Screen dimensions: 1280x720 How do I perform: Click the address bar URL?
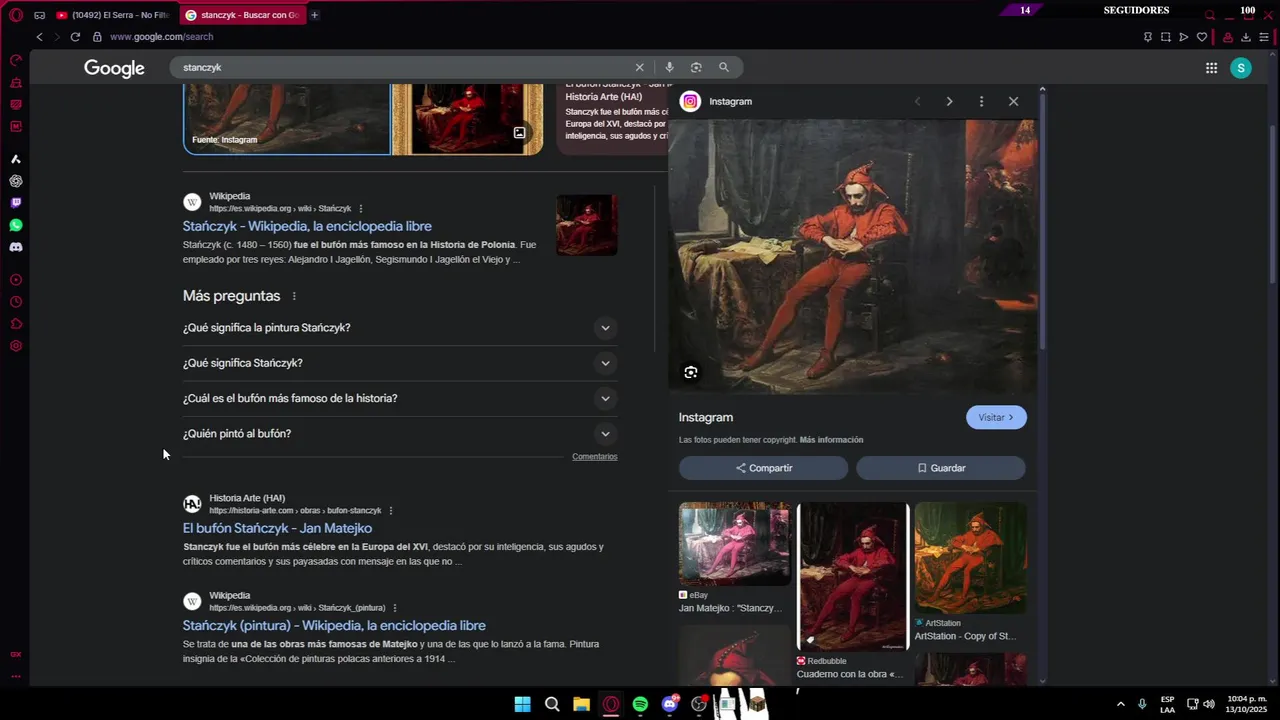point(162,37)
